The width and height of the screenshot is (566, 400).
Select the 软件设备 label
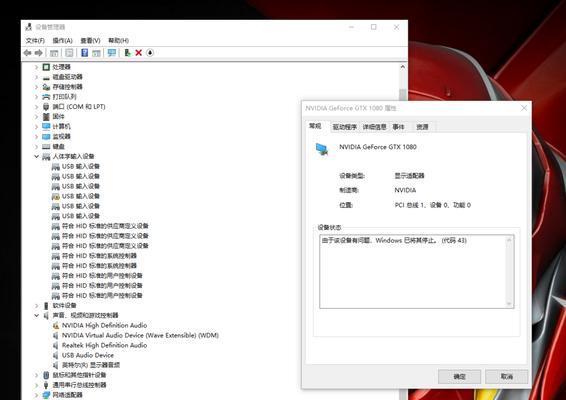(x=65, y=306)
